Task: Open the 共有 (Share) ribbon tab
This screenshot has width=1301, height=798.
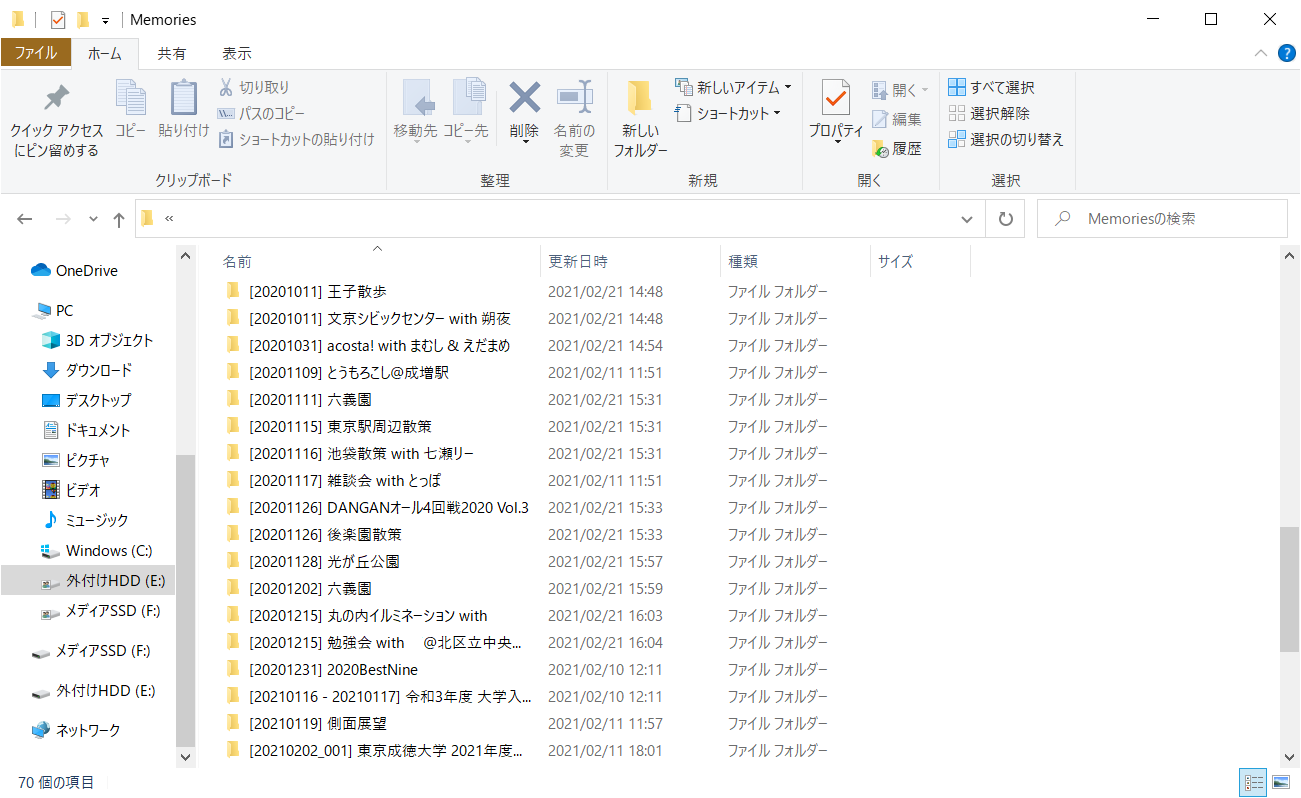Action: pyautogui.click(x=171, y=54)
